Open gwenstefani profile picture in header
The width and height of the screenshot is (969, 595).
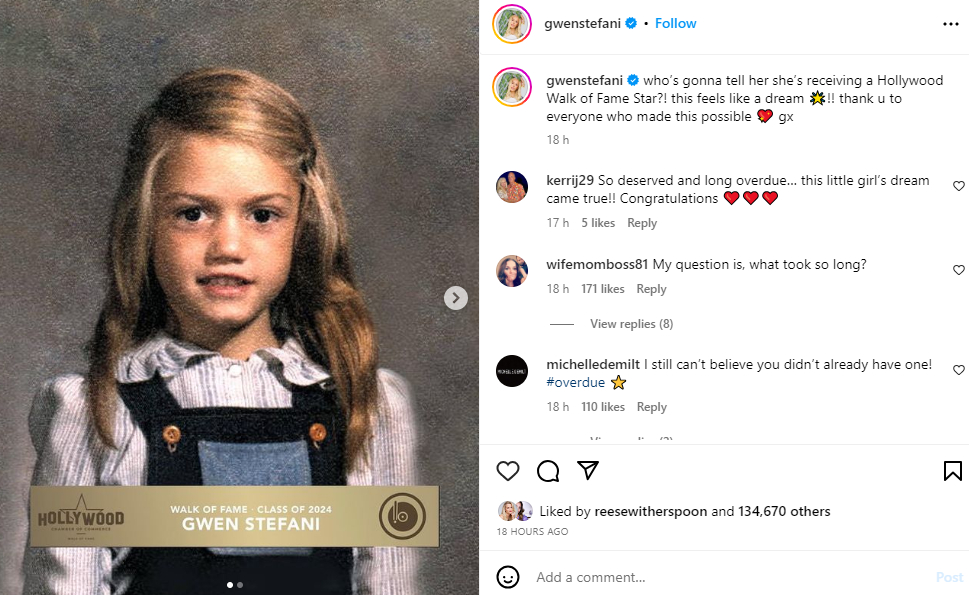pos(512,24)
